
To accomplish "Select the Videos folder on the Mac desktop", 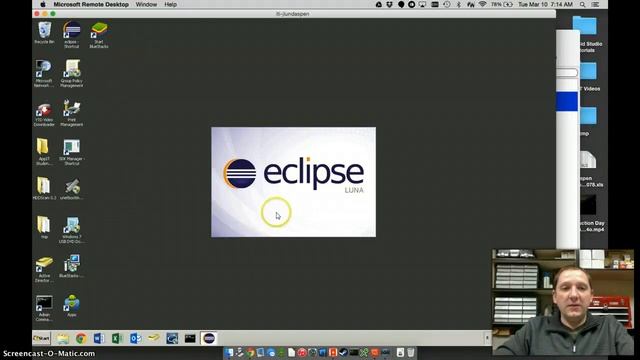I will [589, 77].
